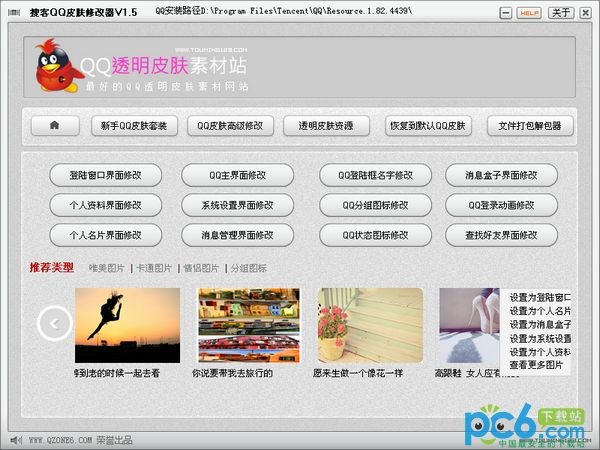Open 透明皮肤资源 section

(326, 126)
